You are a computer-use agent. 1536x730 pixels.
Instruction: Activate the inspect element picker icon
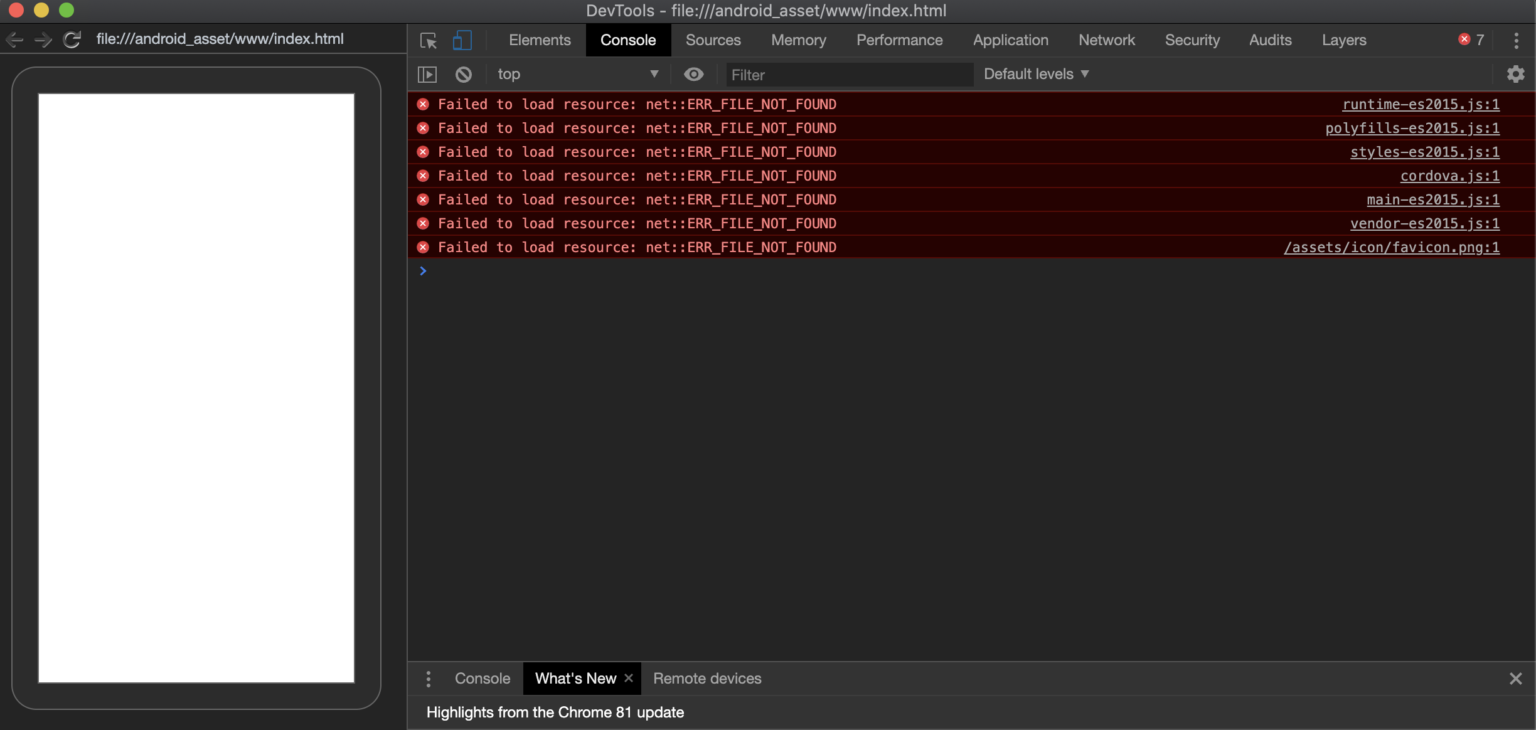[x=428, y=40]
